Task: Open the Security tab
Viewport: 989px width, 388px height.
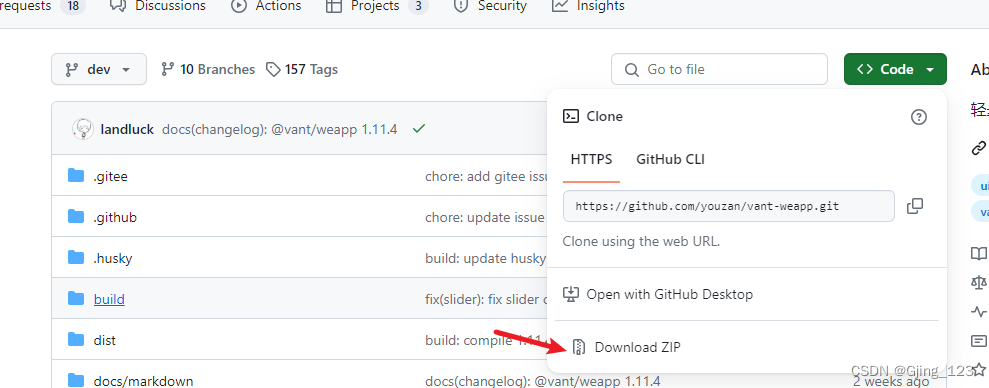Action: (x=489, y=6)
